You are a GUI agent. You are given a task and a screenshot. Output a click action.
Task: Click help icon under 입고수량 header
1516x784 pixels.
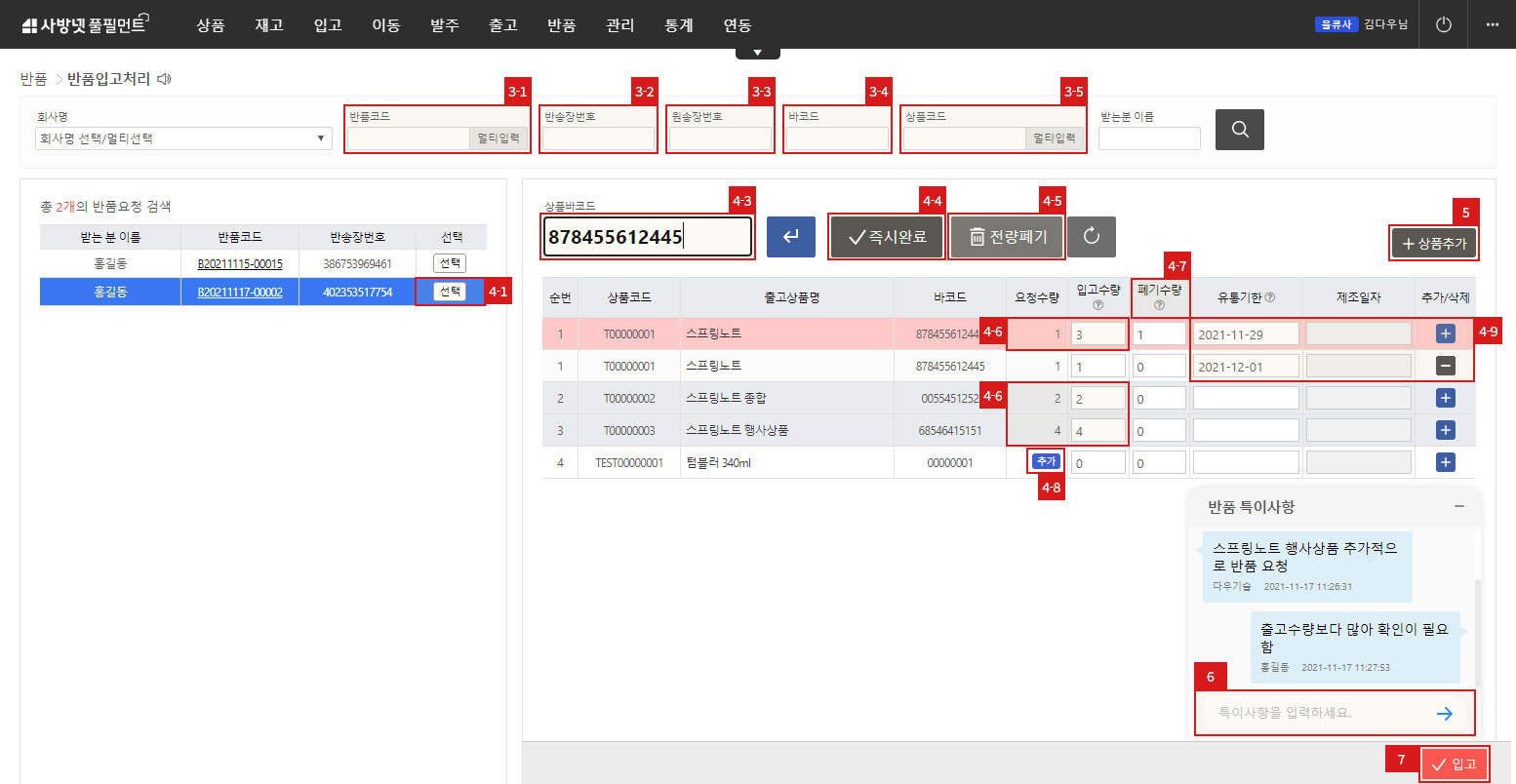click(x=1097, y=305)
